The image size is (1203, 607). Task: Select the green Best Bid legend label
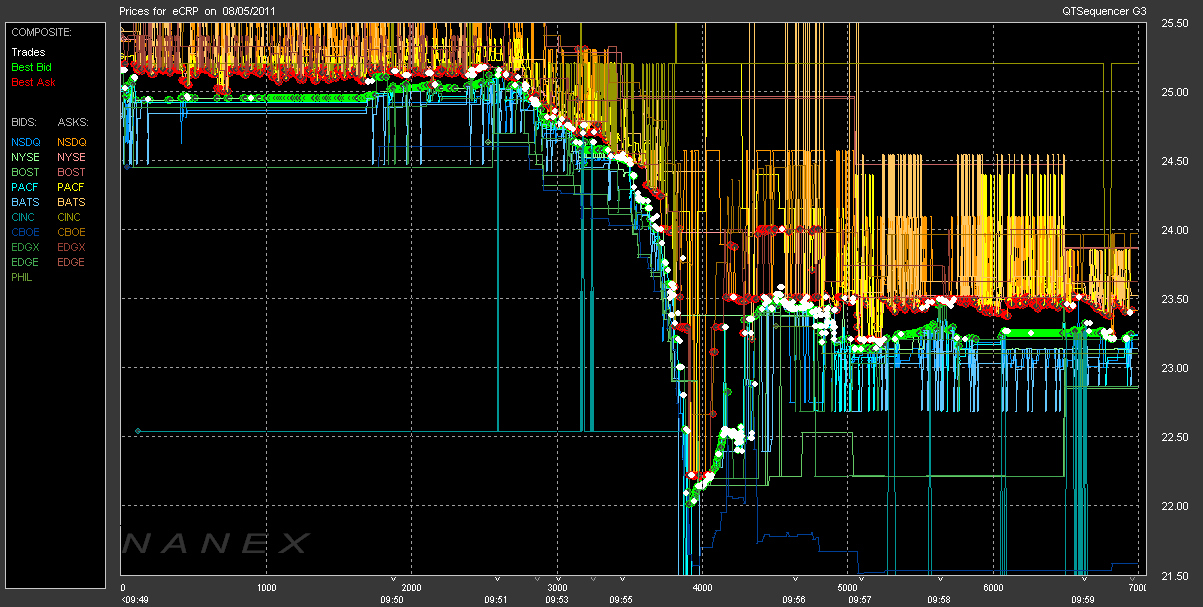30,66
